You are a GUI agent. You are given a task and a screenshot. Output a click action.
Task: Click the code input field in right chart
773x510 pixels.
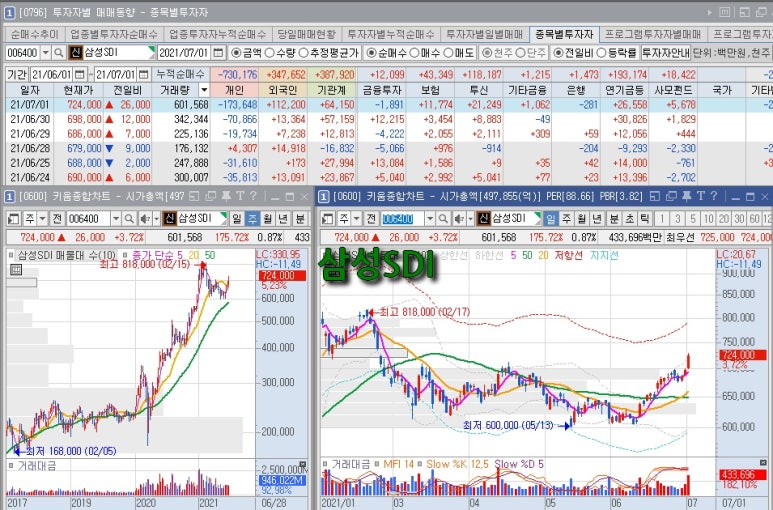coord(402,218)
